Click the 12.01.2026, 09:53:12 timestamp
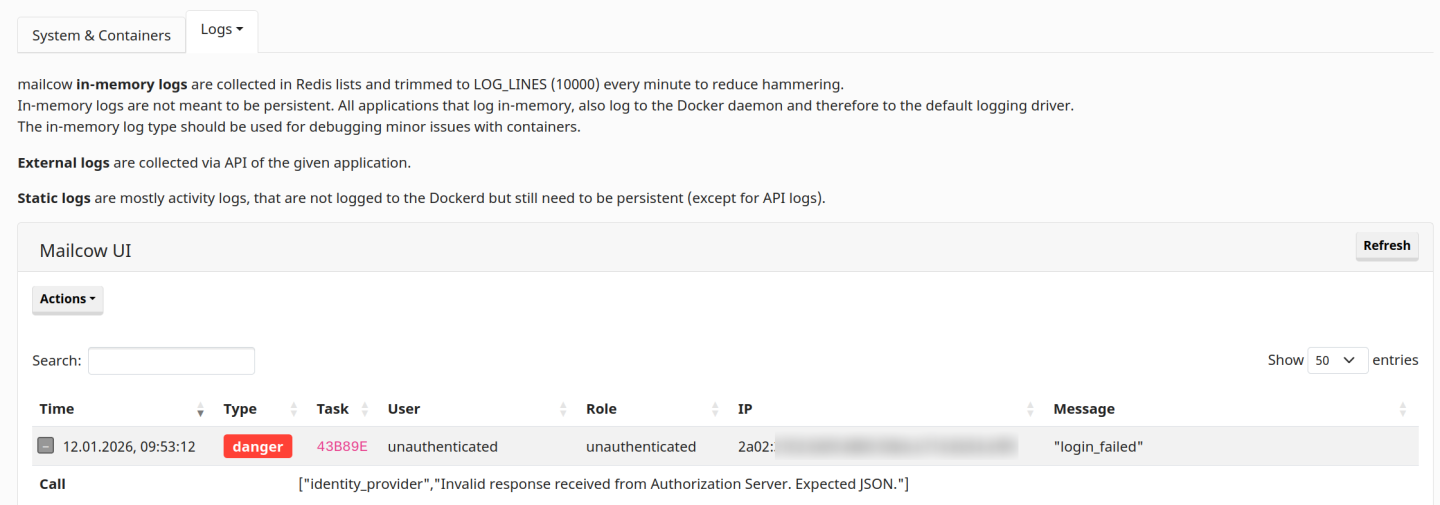Image resolution: width=1440 pixels, height=505 pixels. click(x=129, y=447)
